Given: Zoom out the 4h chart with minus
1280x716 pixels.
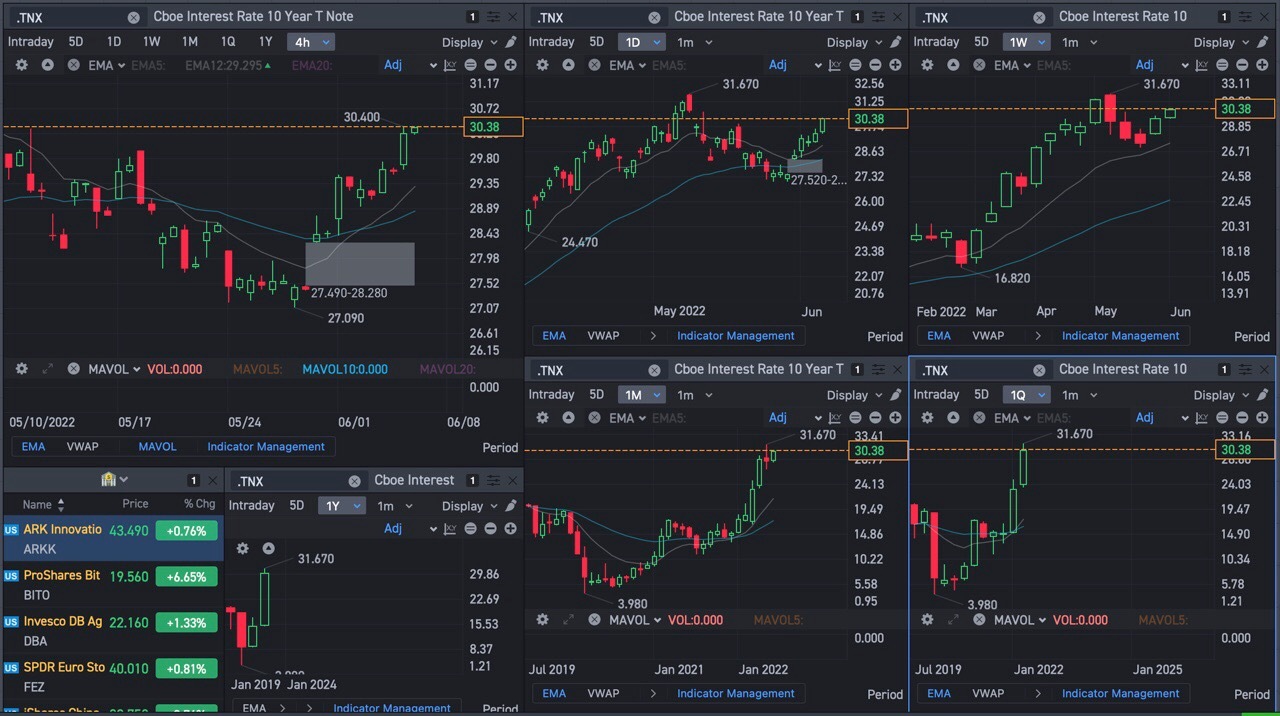Looking at the screenshot, I should click(491, 65).
